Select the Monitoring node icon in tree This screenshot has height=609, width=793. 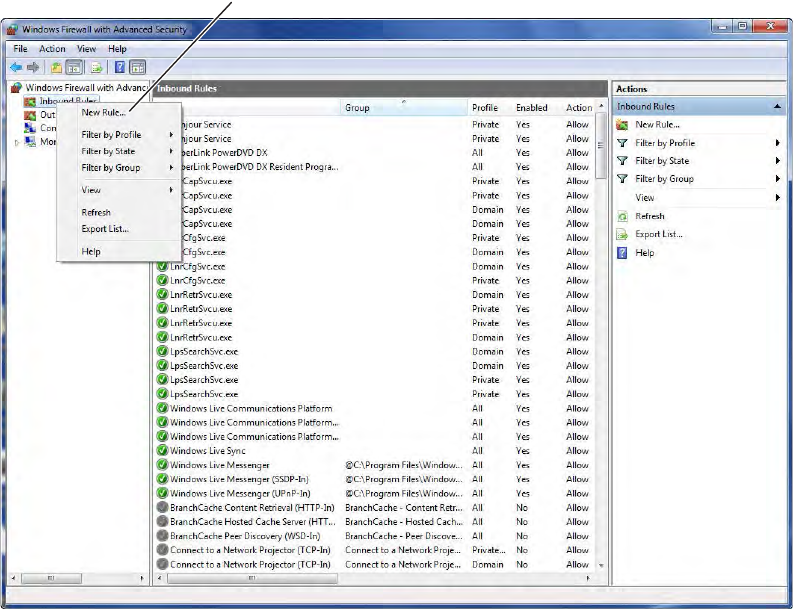31,142
